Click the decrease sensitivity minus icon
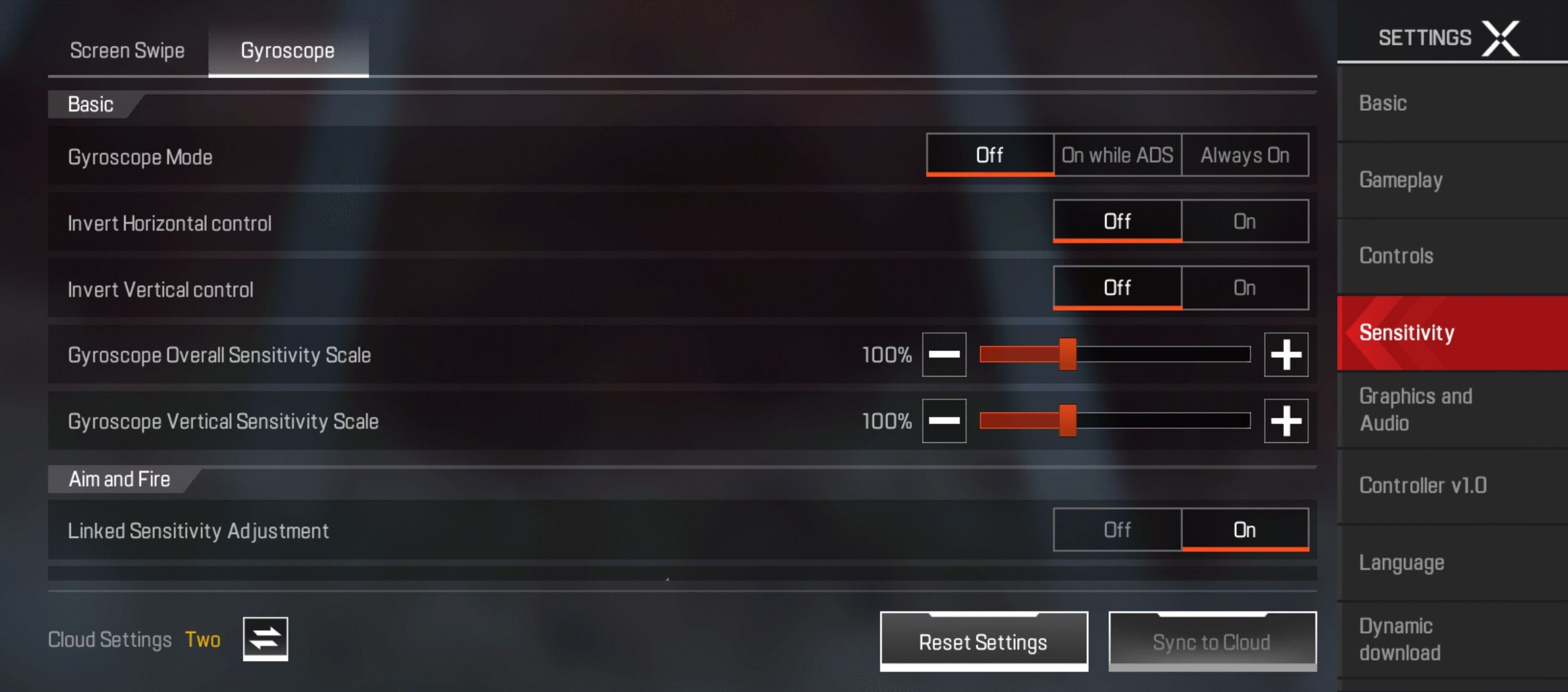 (x=944, y=355)
